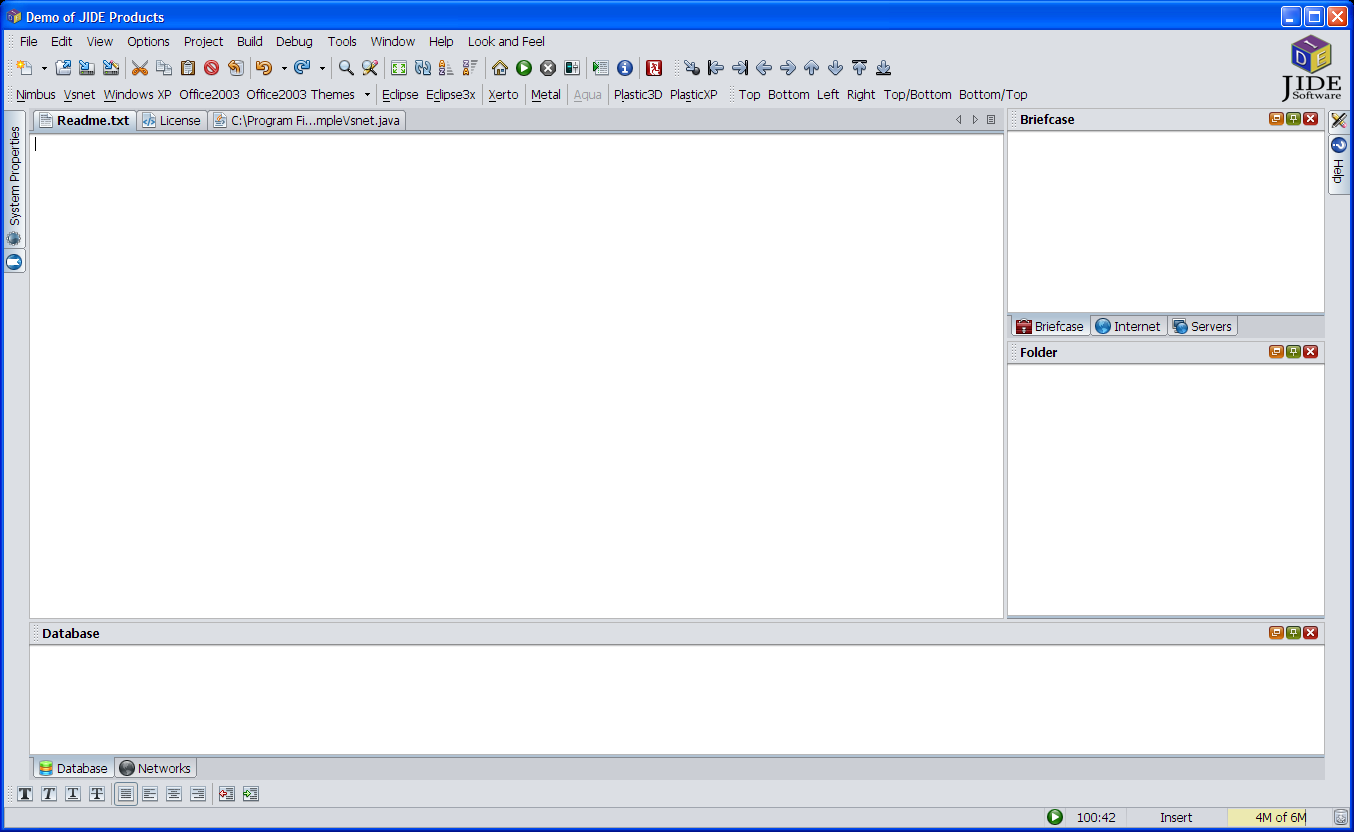Click the Cut scissors icon

(140, 68)
